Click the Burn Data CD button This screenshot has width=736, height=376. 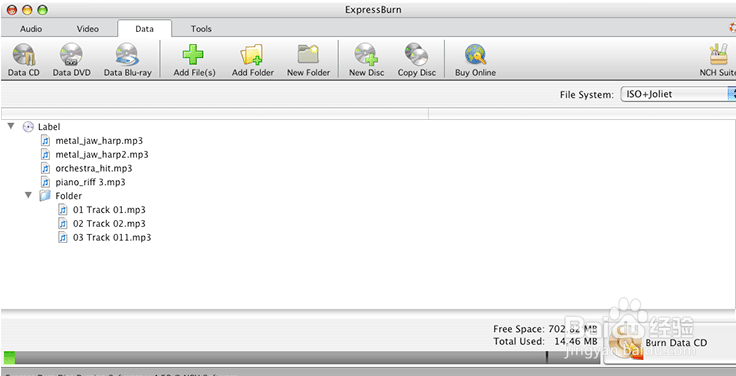point(669,343)
